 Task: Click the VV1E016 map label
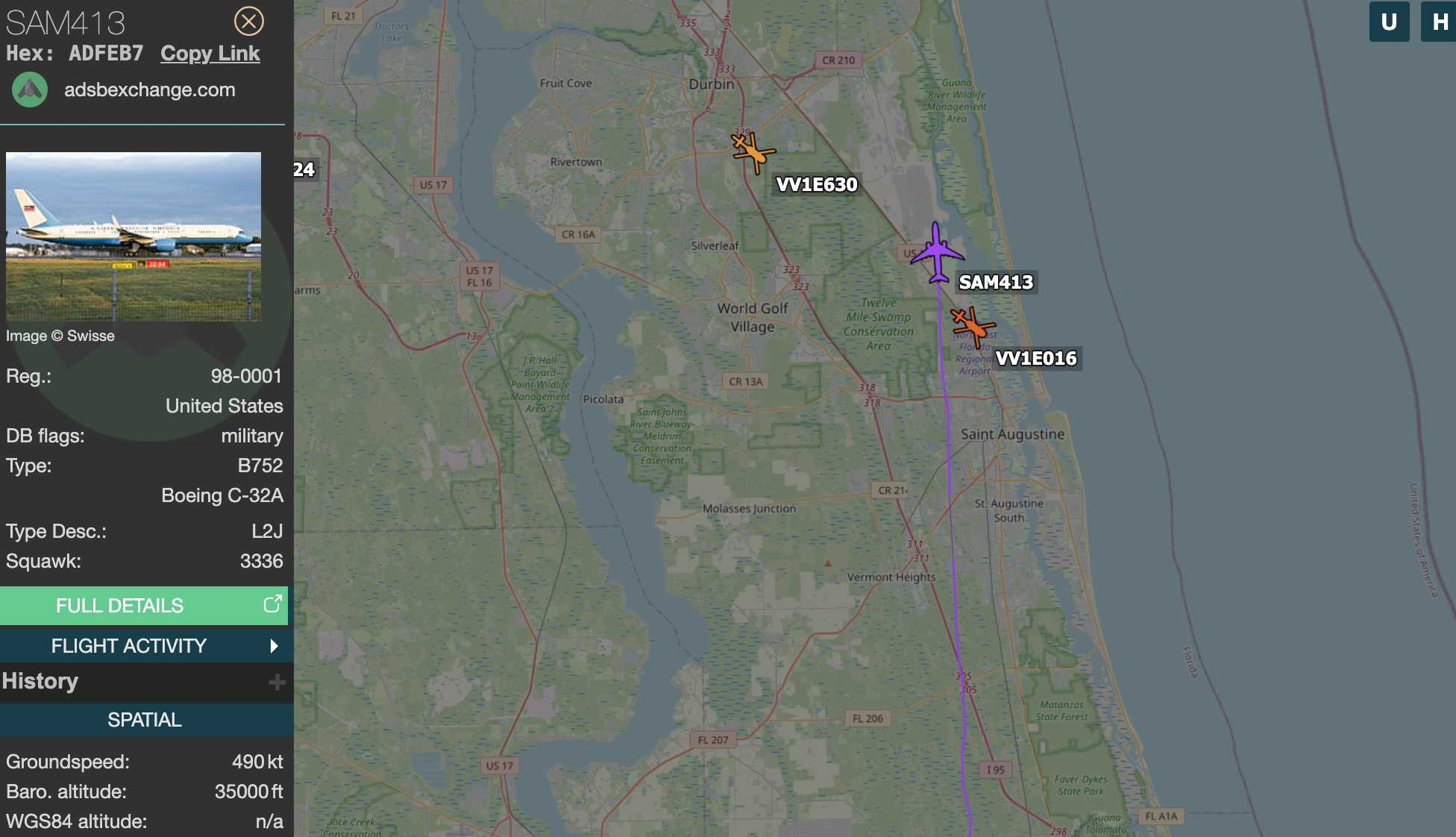click(x=1037, y=359)
